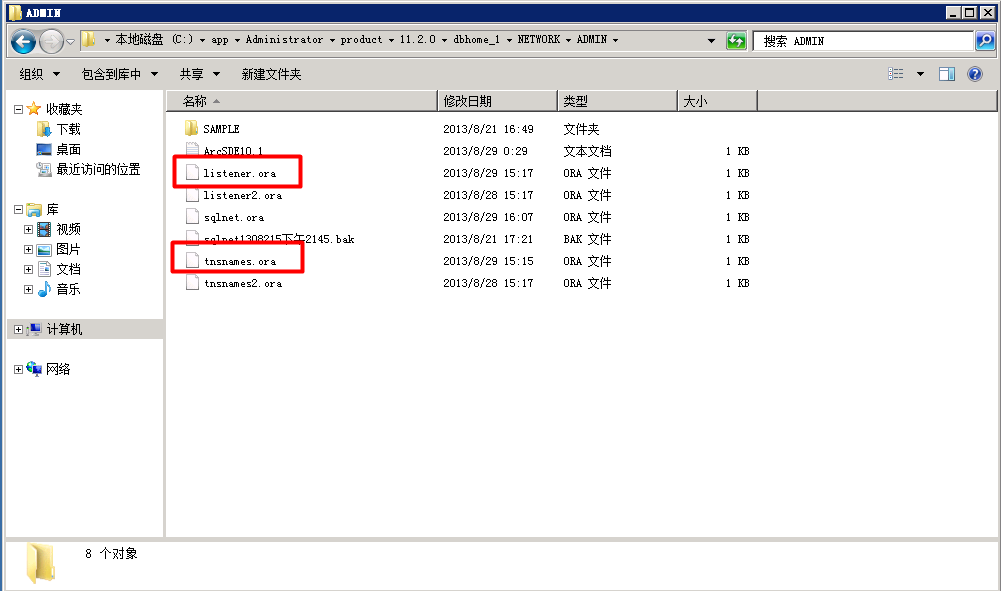This screenshot has height=591, width=1001.
Task: Open the tnsnames.ora file
Action: pyautogui.click(x=235, y=261)
